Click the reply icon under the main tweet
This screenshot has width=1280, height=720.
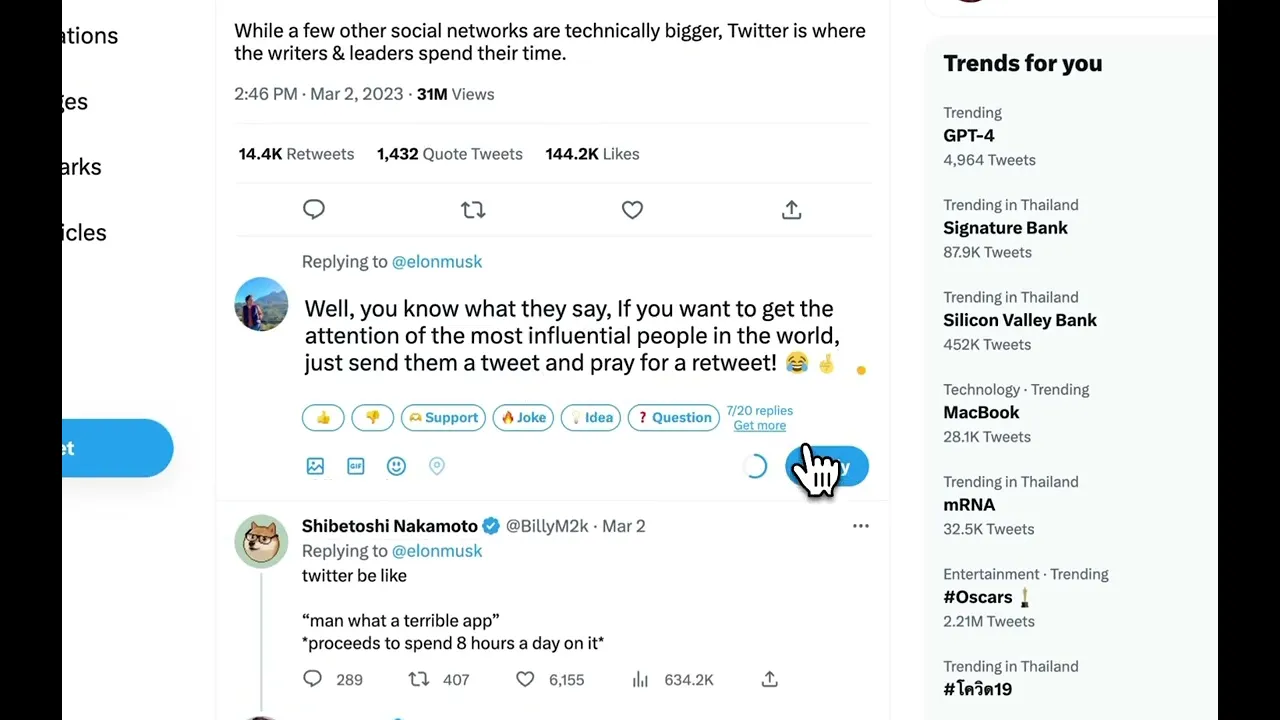314,209
